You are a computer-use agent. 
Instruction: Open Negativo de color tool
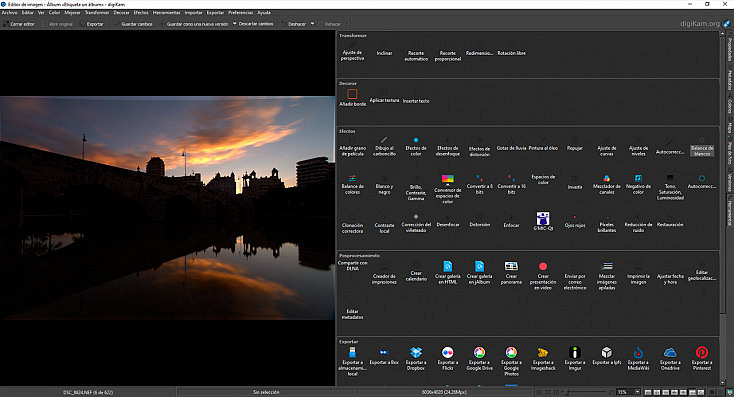pos(638,184)
